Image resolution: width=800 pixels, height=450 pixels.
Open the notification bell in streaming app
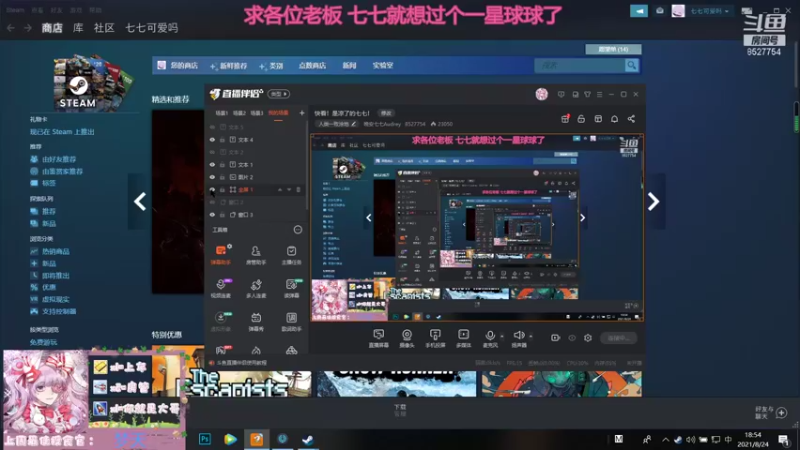coord(614,119)
